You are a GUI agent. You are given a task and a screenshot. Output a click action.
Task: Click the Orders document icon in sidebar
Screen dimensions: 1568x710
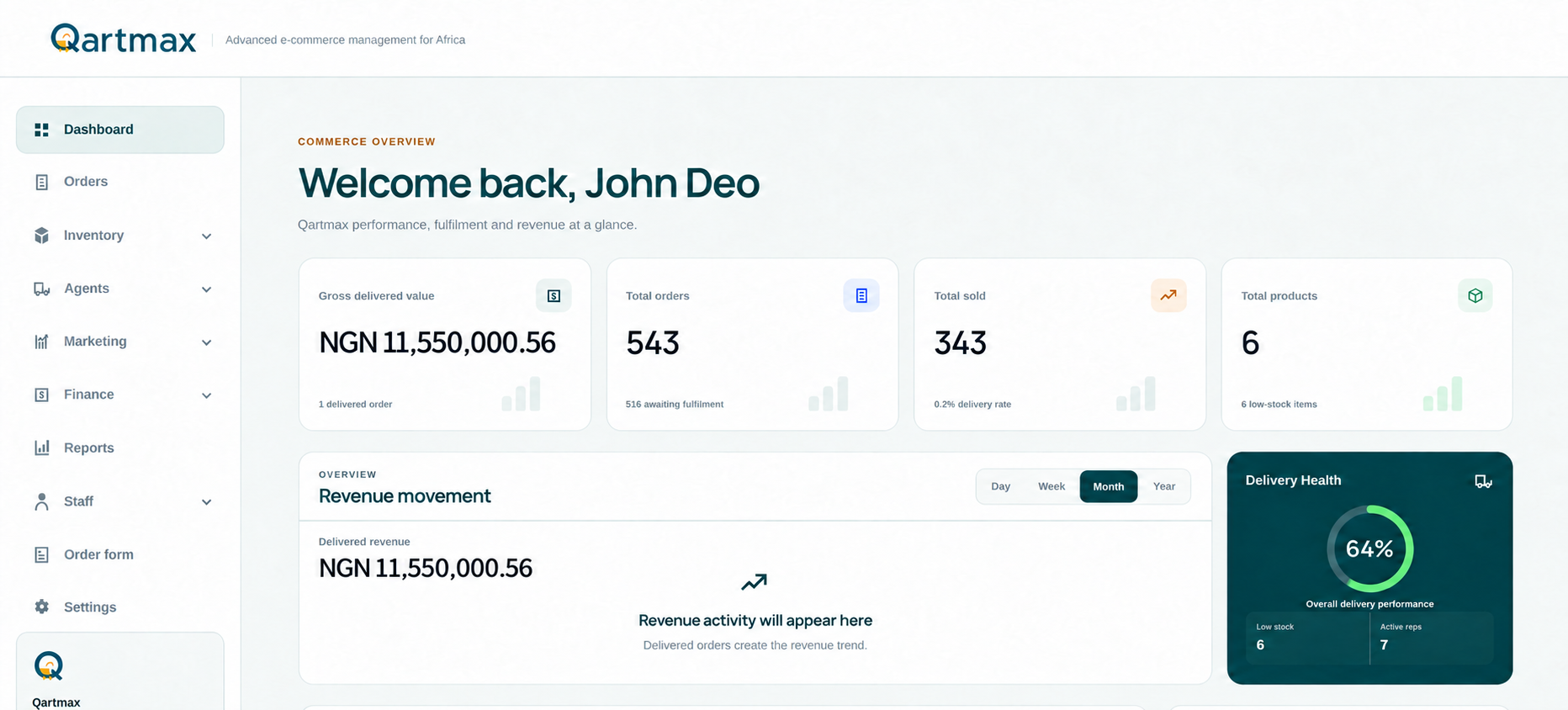point(41,182)
